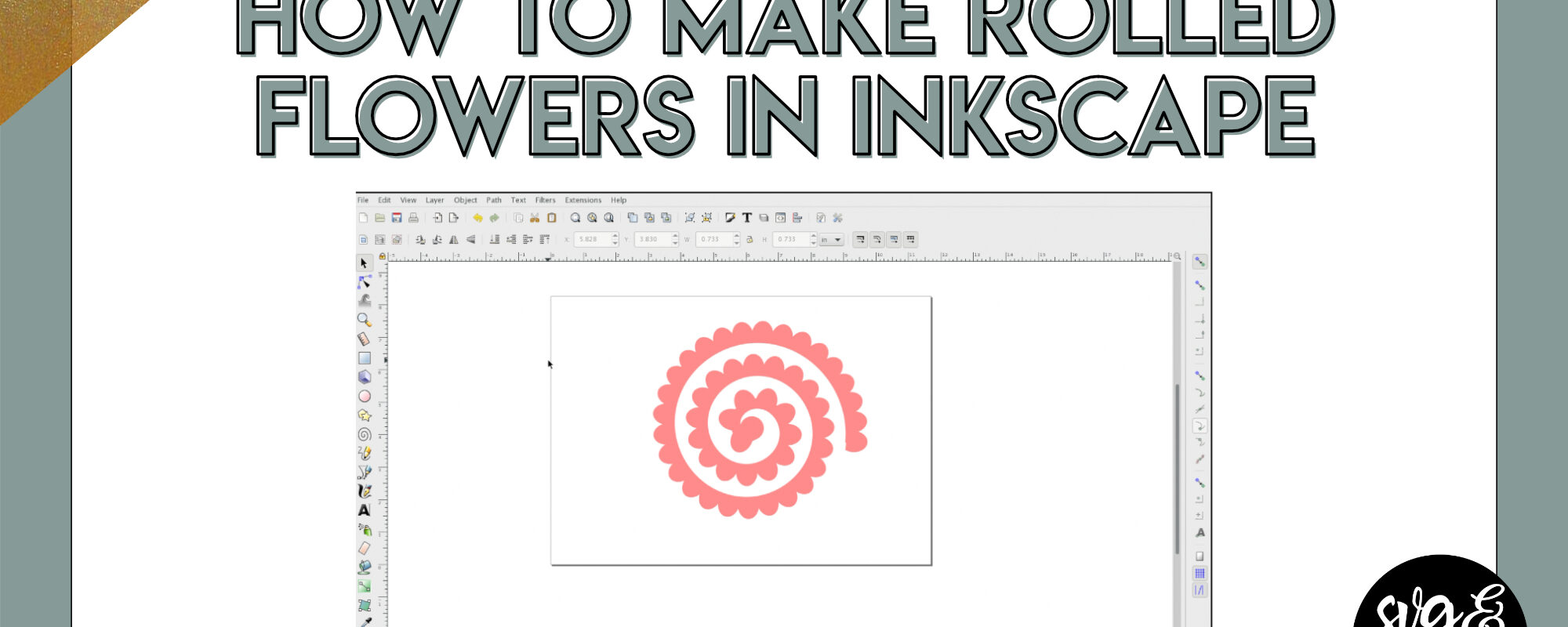Click the Import icon
This screenshot has width=1568, height=627.
(x=437, y=218)
